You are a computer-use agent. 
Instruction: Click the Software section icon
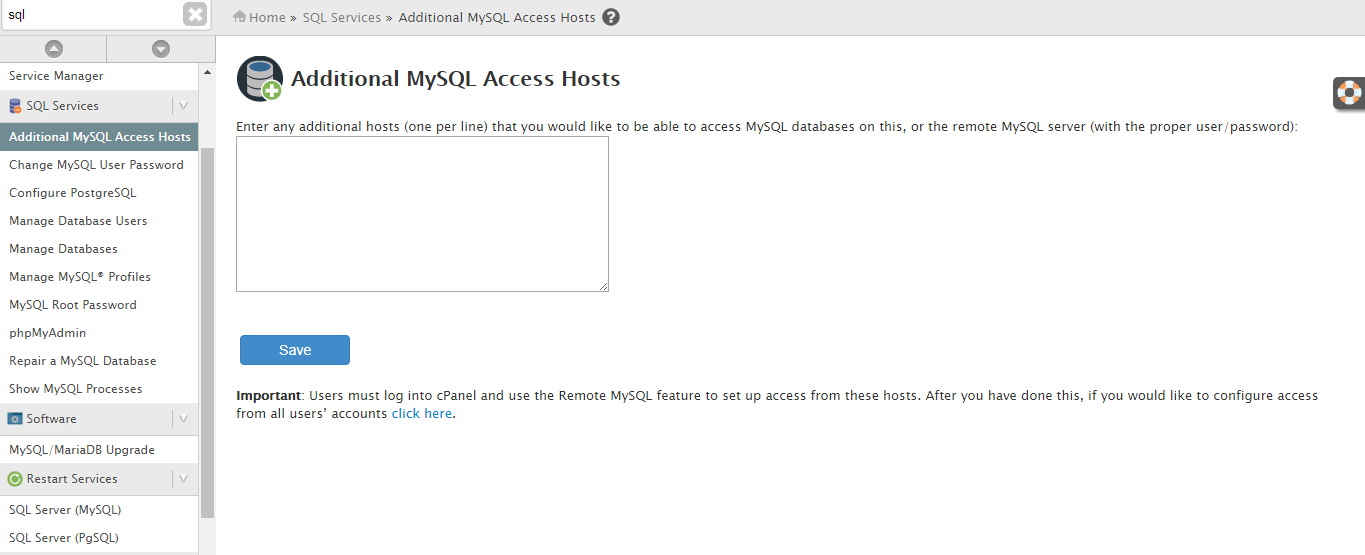(15, 419)
